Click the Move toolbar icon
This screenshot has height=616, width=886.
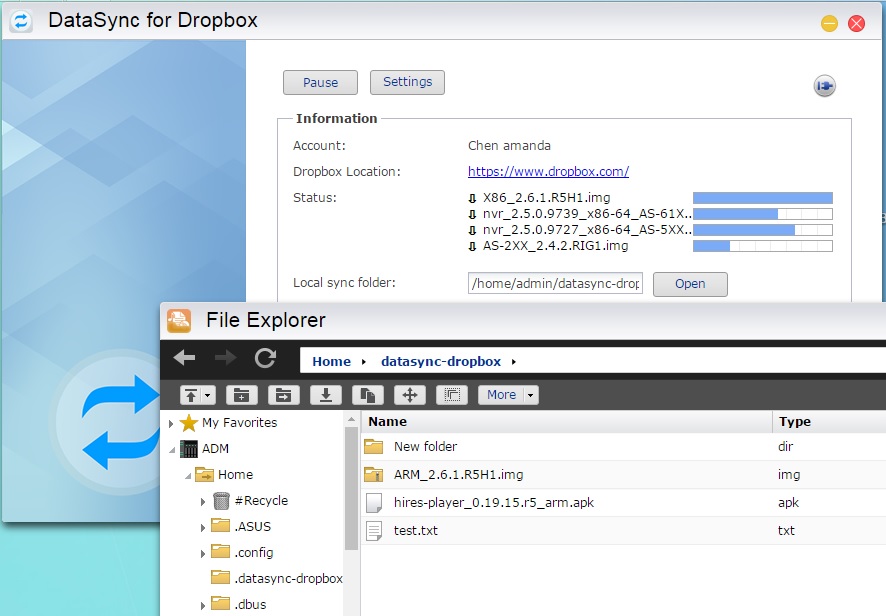410,394
